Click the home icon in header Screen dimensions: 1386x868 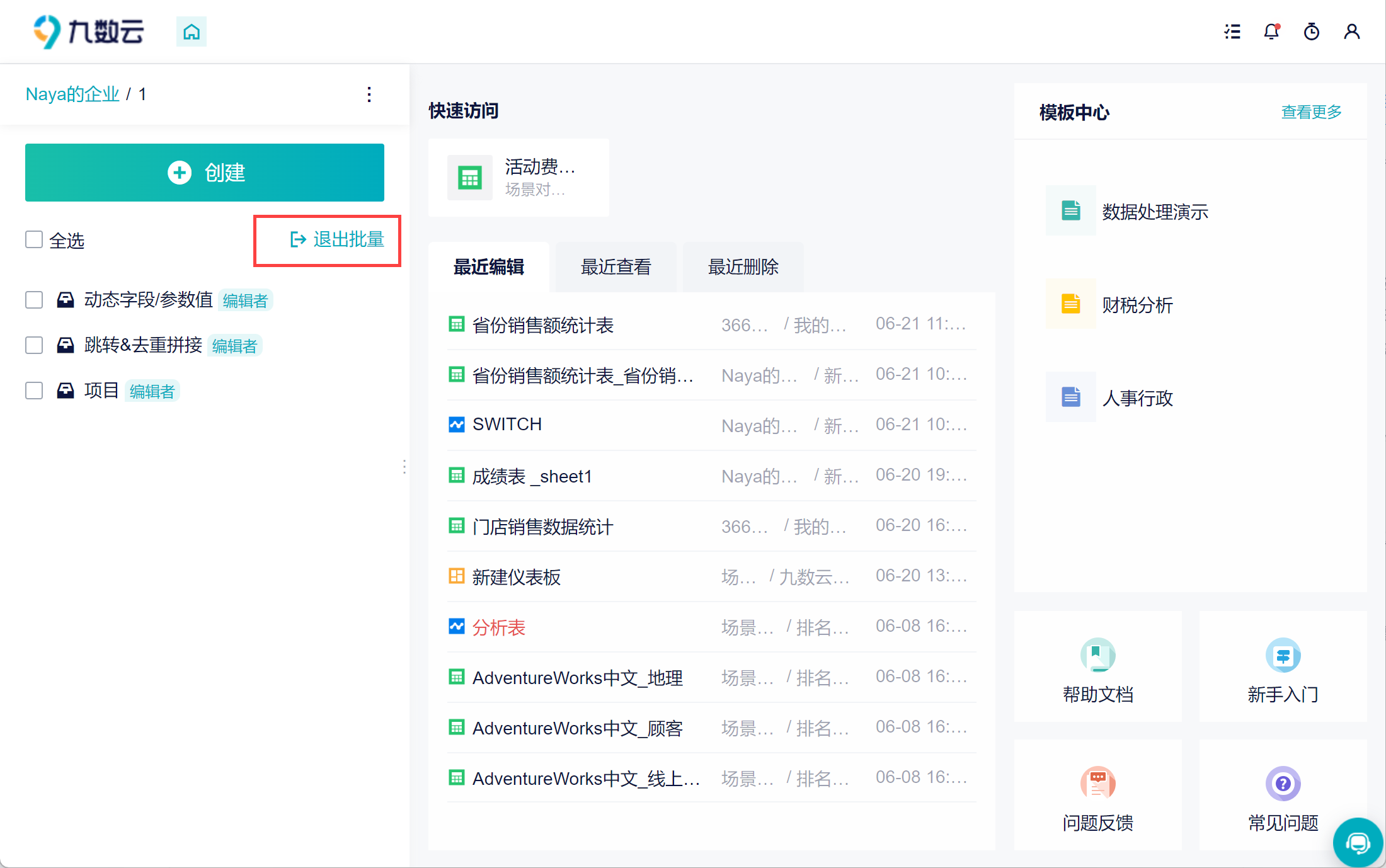click(x=191, y=31)
